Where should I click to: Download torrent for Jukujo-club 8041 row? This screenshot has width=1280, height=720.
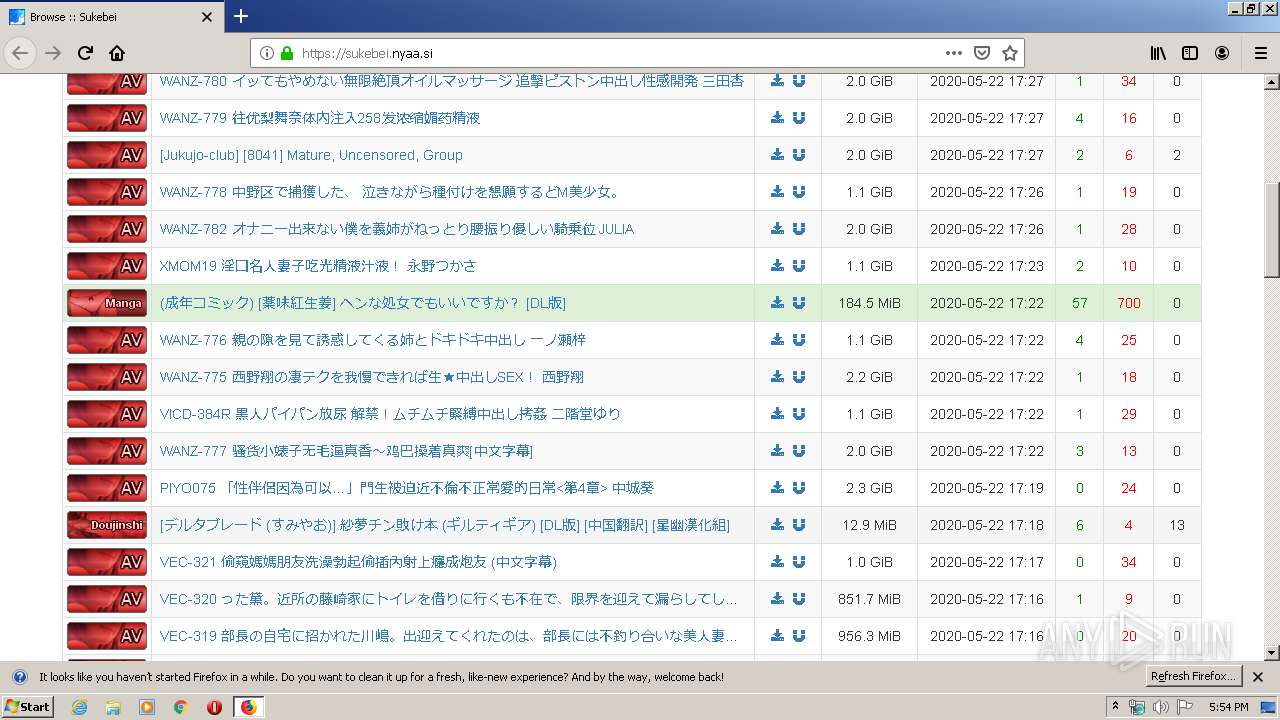pos(777,155)
